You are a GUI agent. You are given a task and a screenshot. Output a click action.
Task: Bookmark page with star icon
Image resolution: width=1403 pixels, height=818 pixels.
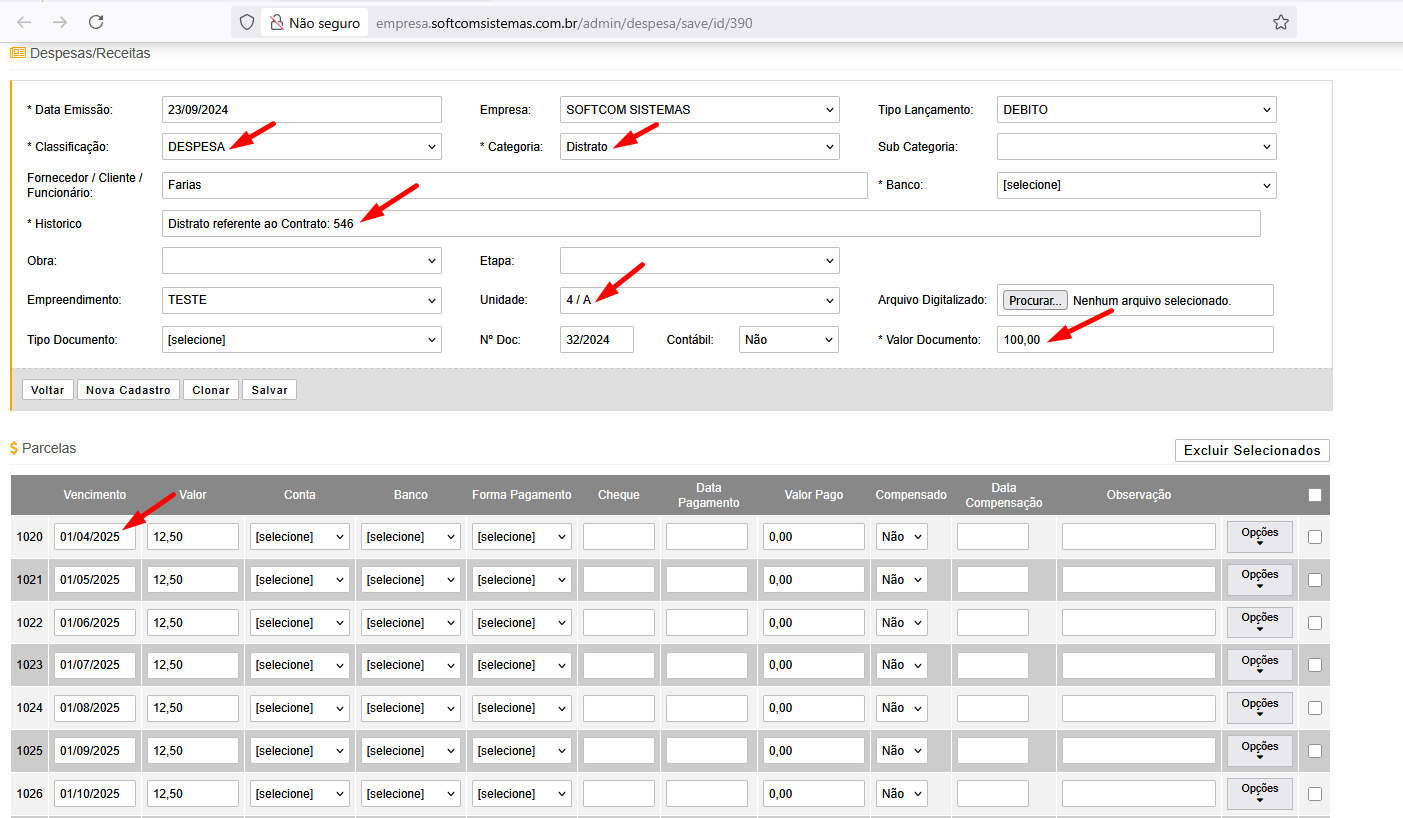click(1280, 22)
